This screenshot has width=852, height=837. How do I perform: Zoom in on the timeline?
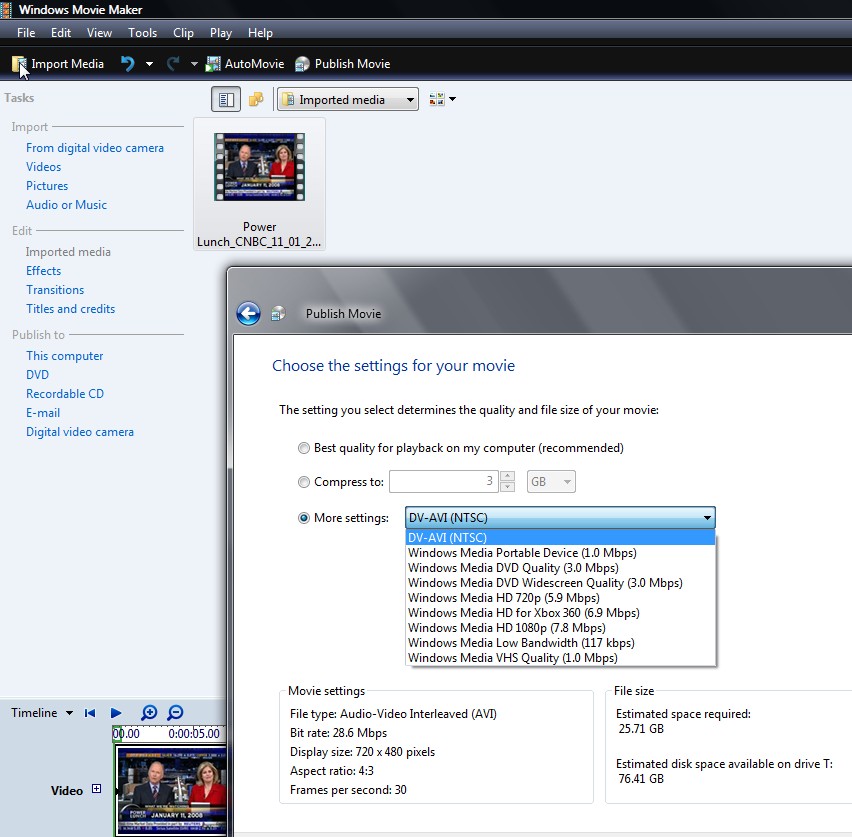(149, 713)
